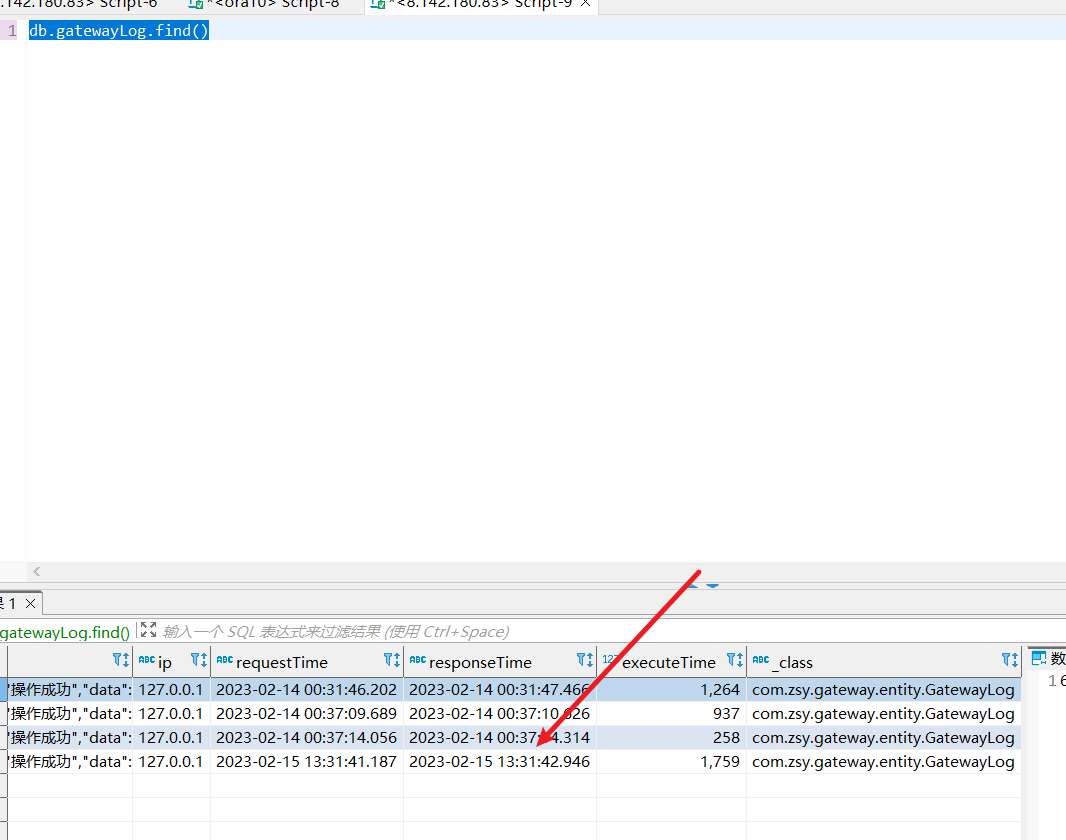The image size is (1066, 840).
Task: Click the script icon on Script-9 tab
Action: point(377,4)
